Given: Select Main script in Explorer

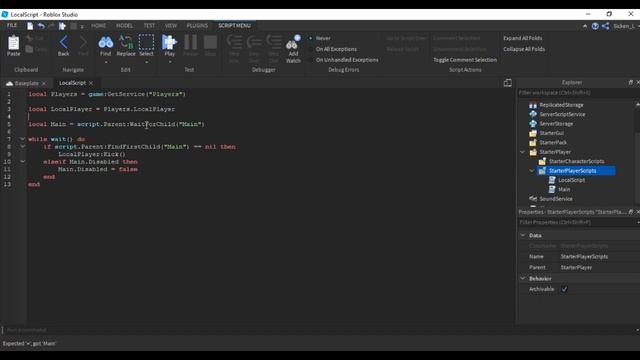Looking at the screenshot, I should point(564,189).
